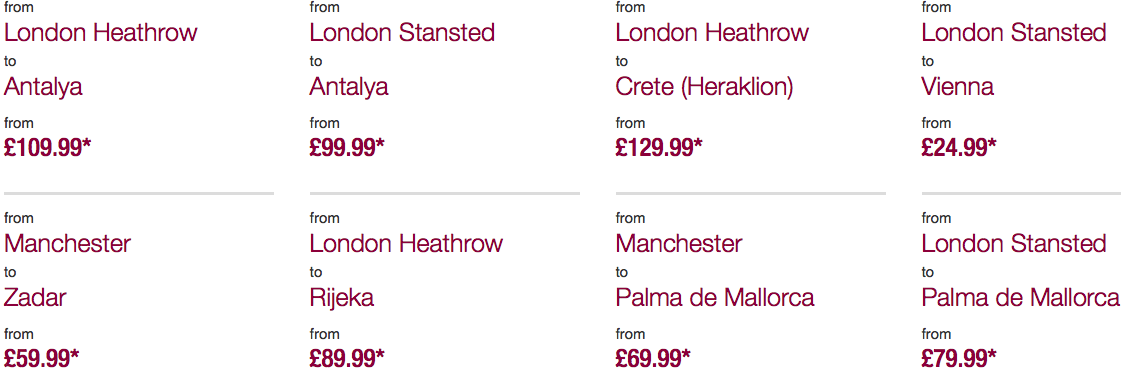The width and height of the screenshot is (1121, 373).
Task: Click the £99.99 Antalya fare
Action: click(x=347, y=148)
